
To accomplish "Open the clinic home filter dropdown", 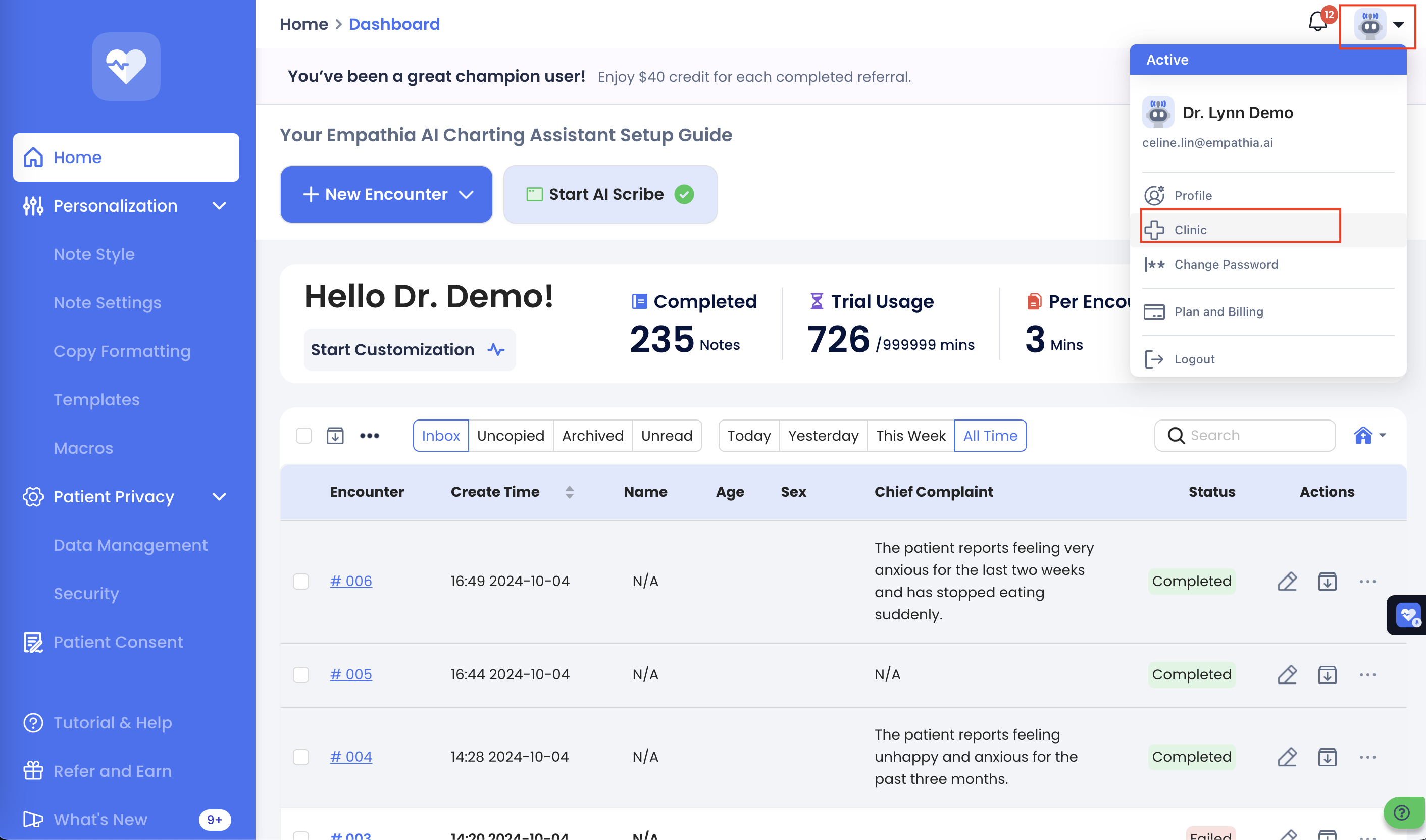I will click(x=1369, y=435).
